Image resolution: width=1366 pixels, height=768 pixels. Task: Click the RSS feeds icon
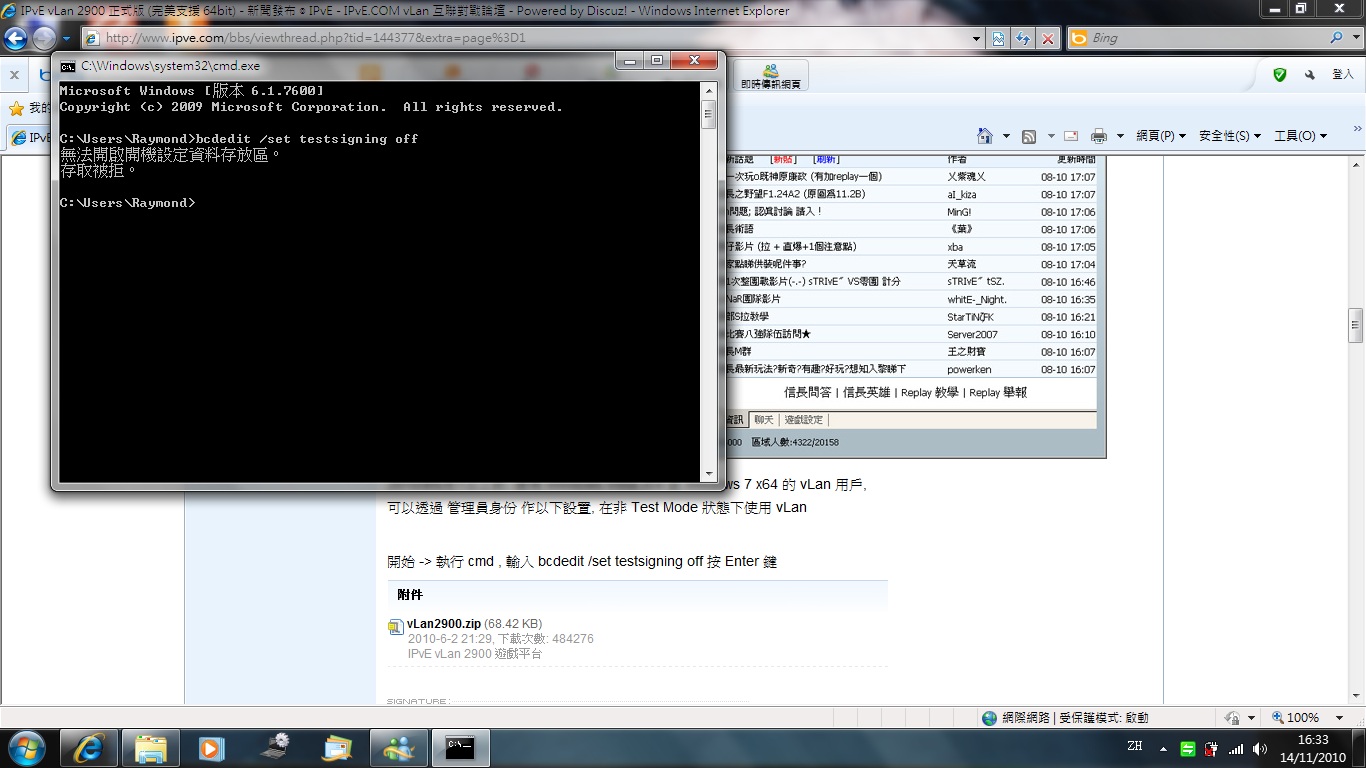tap(1028, 136)
